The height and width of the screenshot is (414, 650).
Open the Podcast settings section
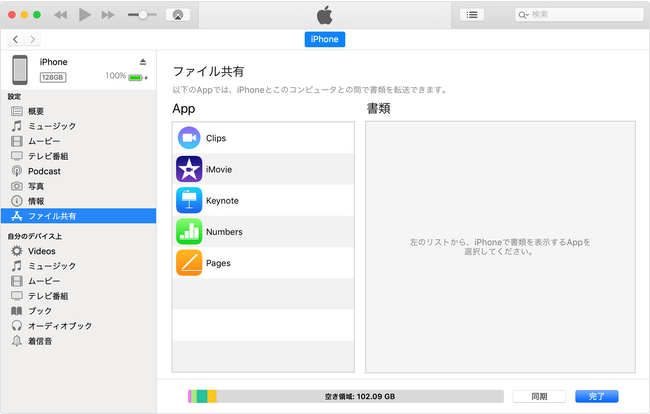(78, 171)
